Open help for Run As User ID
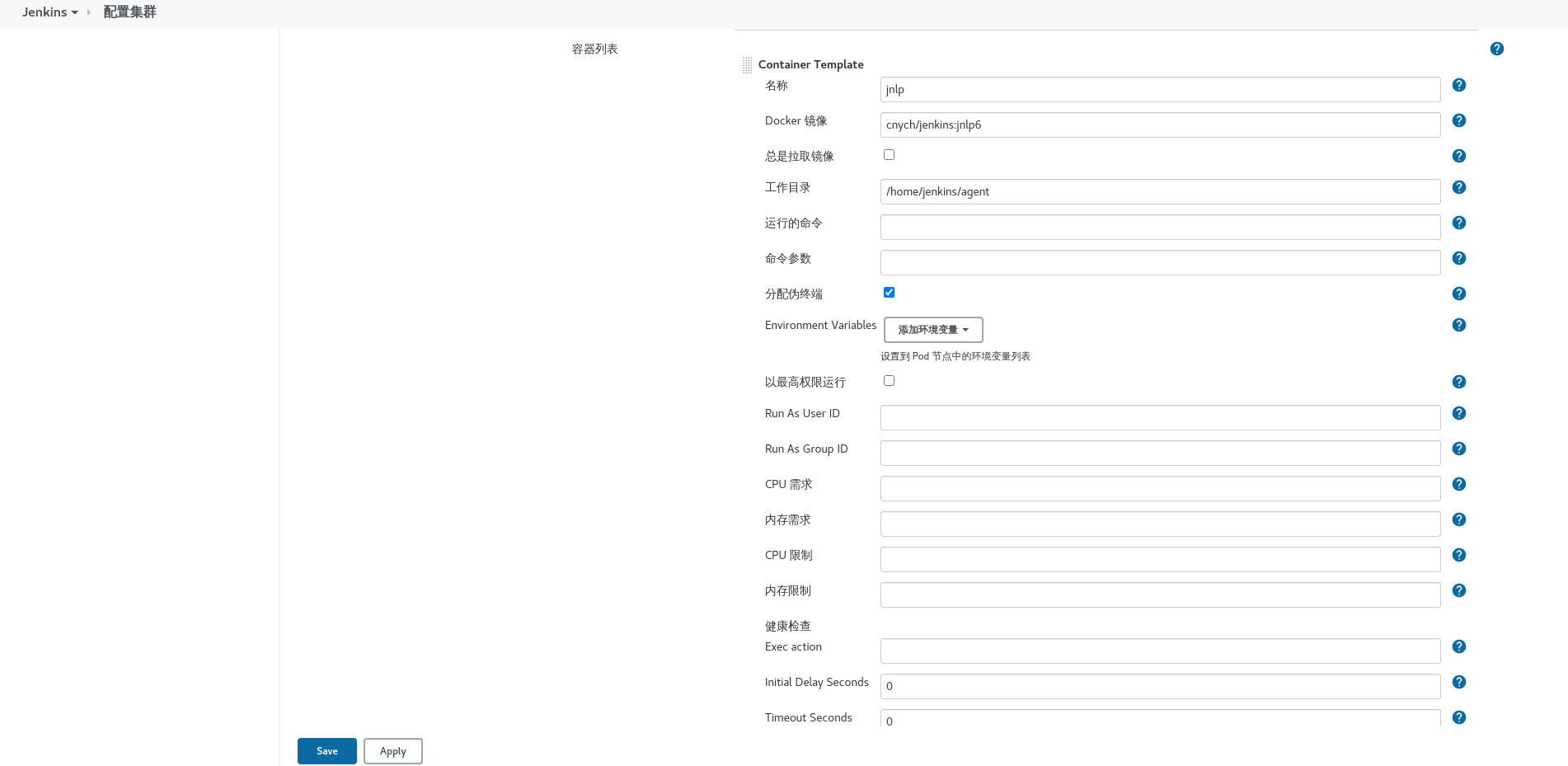The height and width of the screenshot is (766, 1568). tap(1458, 413)
